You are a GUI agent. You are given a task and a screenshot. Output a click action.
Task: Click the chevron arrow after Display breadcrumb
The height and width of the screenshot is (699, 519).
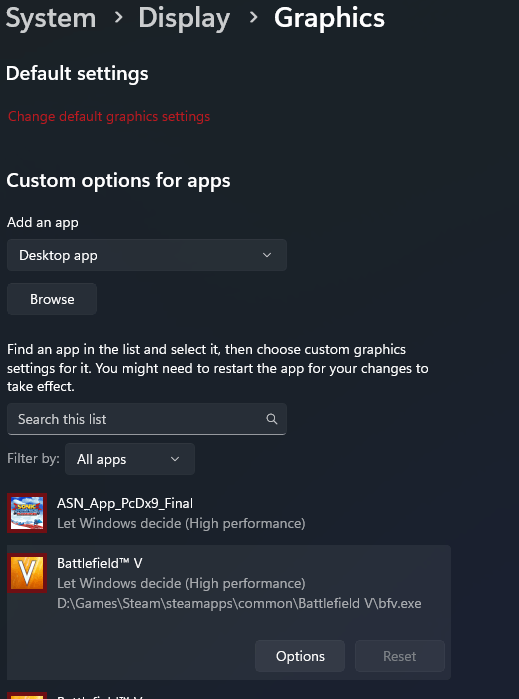coord(253,18)
